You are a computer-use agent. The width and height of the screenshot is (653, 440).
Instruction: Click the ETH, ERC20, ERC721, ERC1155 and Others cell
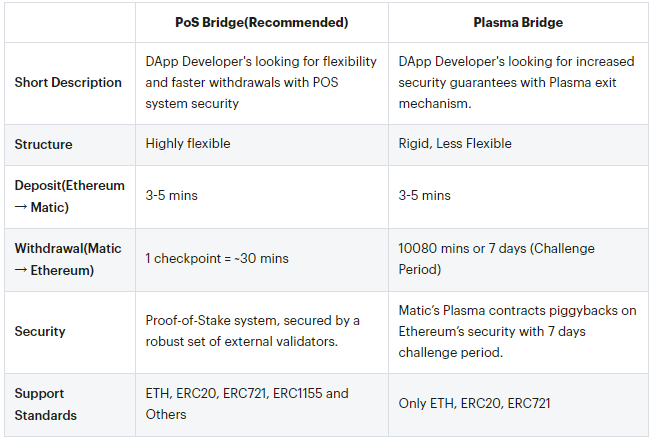[x=247, y=404]
